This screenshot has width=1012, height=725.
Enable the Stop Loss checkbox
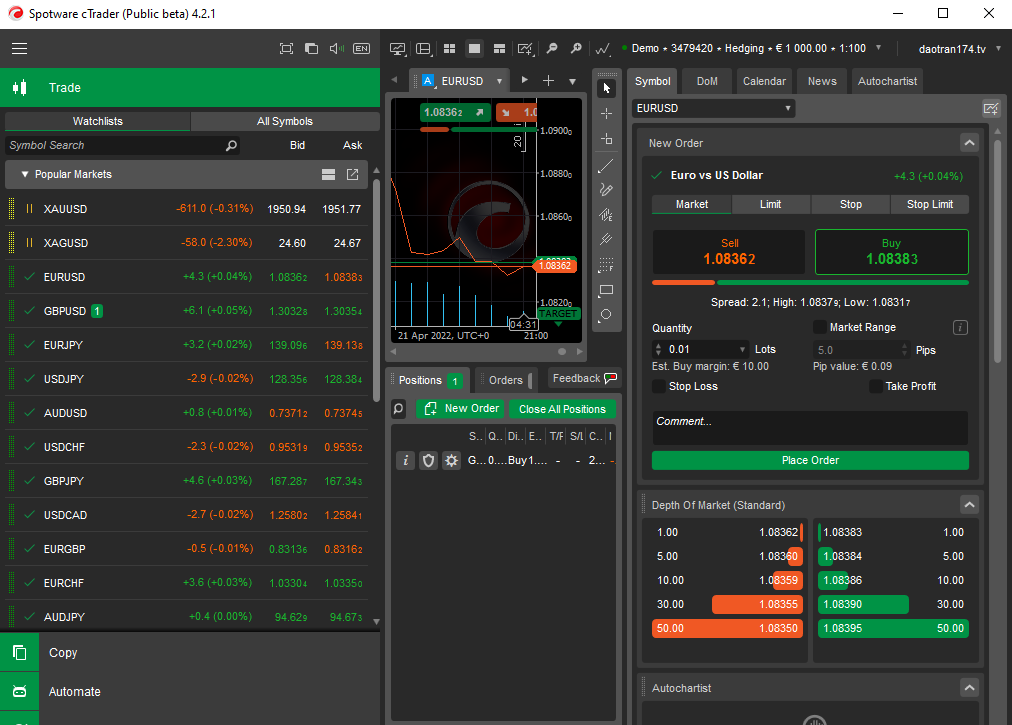(659, 387)
